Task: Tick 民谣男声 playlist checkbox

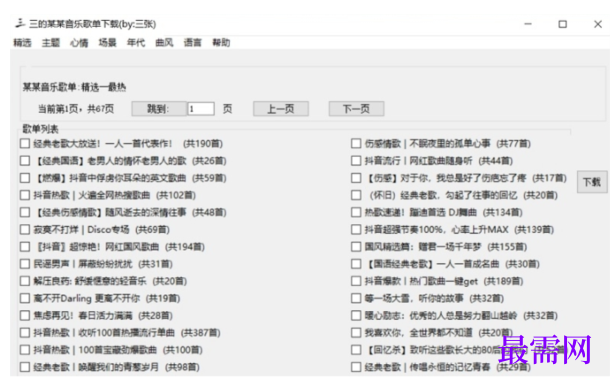Action: 25,264
